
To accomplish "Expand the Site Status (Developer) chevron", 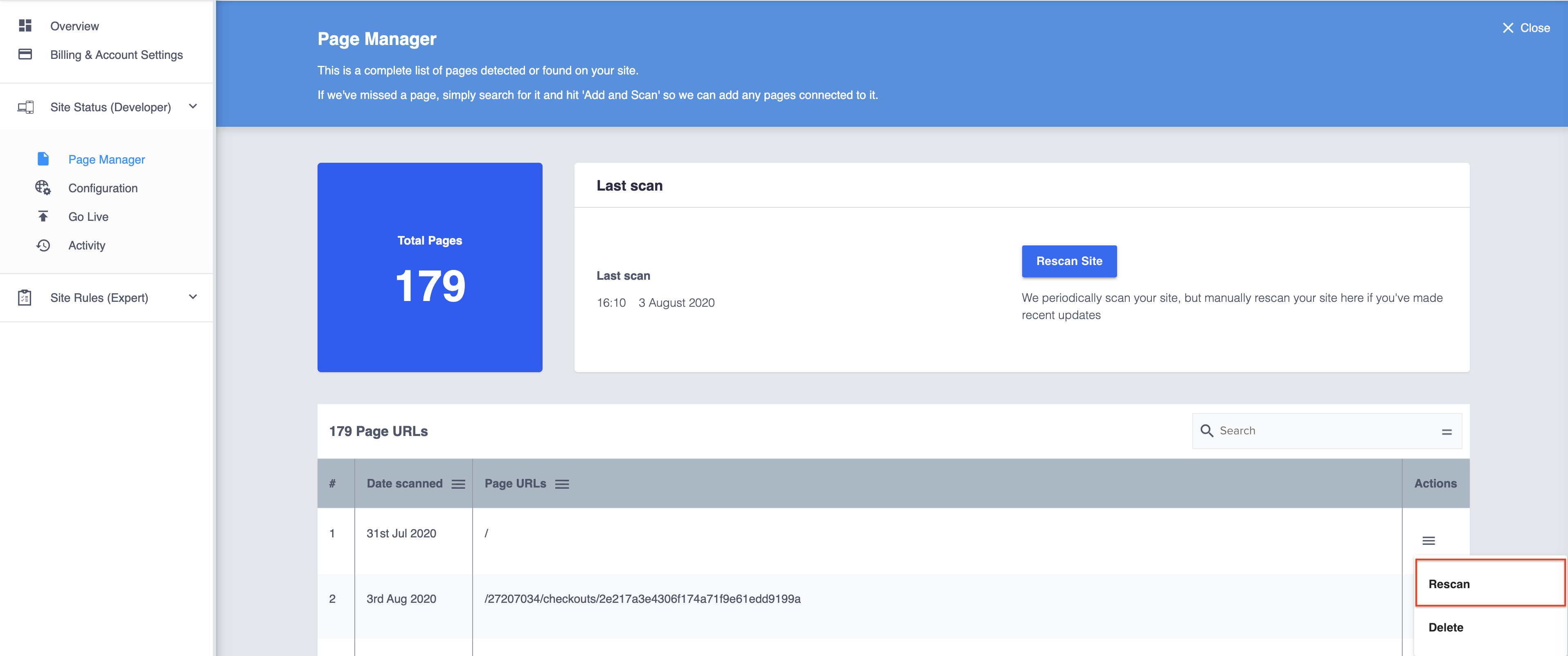I will (x=193, y=106).
